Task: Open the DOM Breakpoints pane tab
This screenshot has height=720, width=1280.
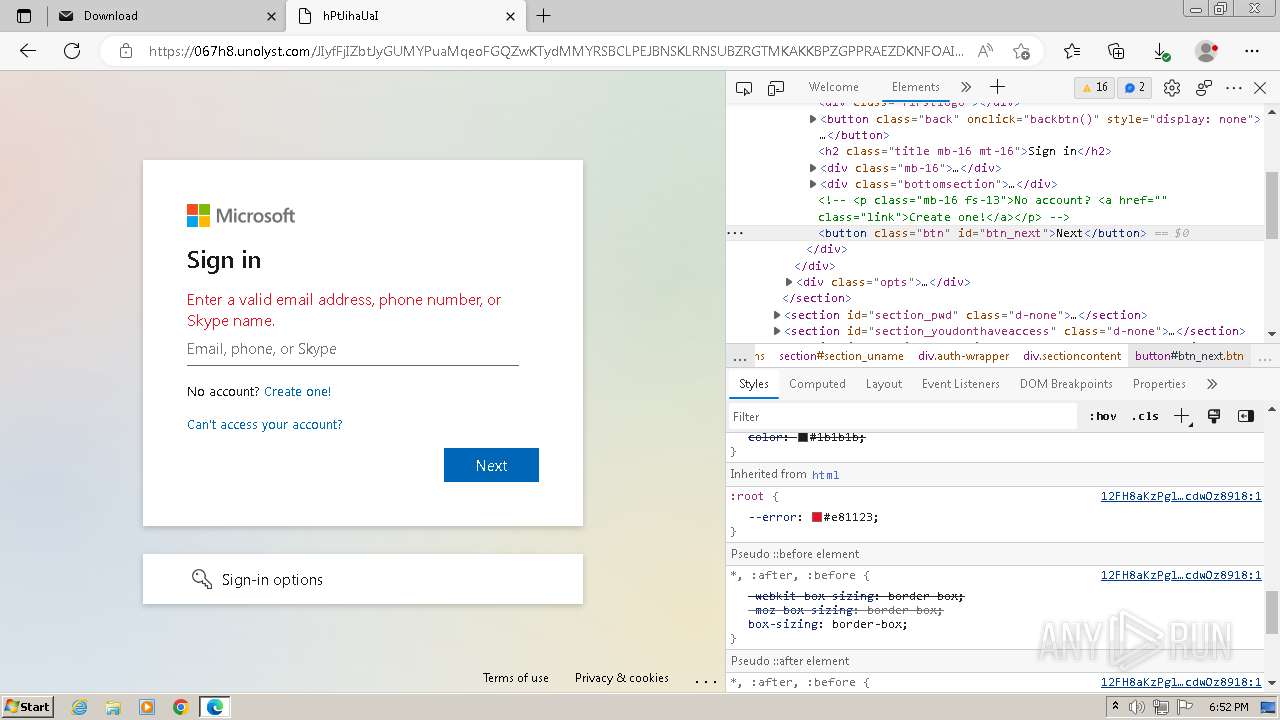Action: pyautogui.click(x=1066, y=384)
